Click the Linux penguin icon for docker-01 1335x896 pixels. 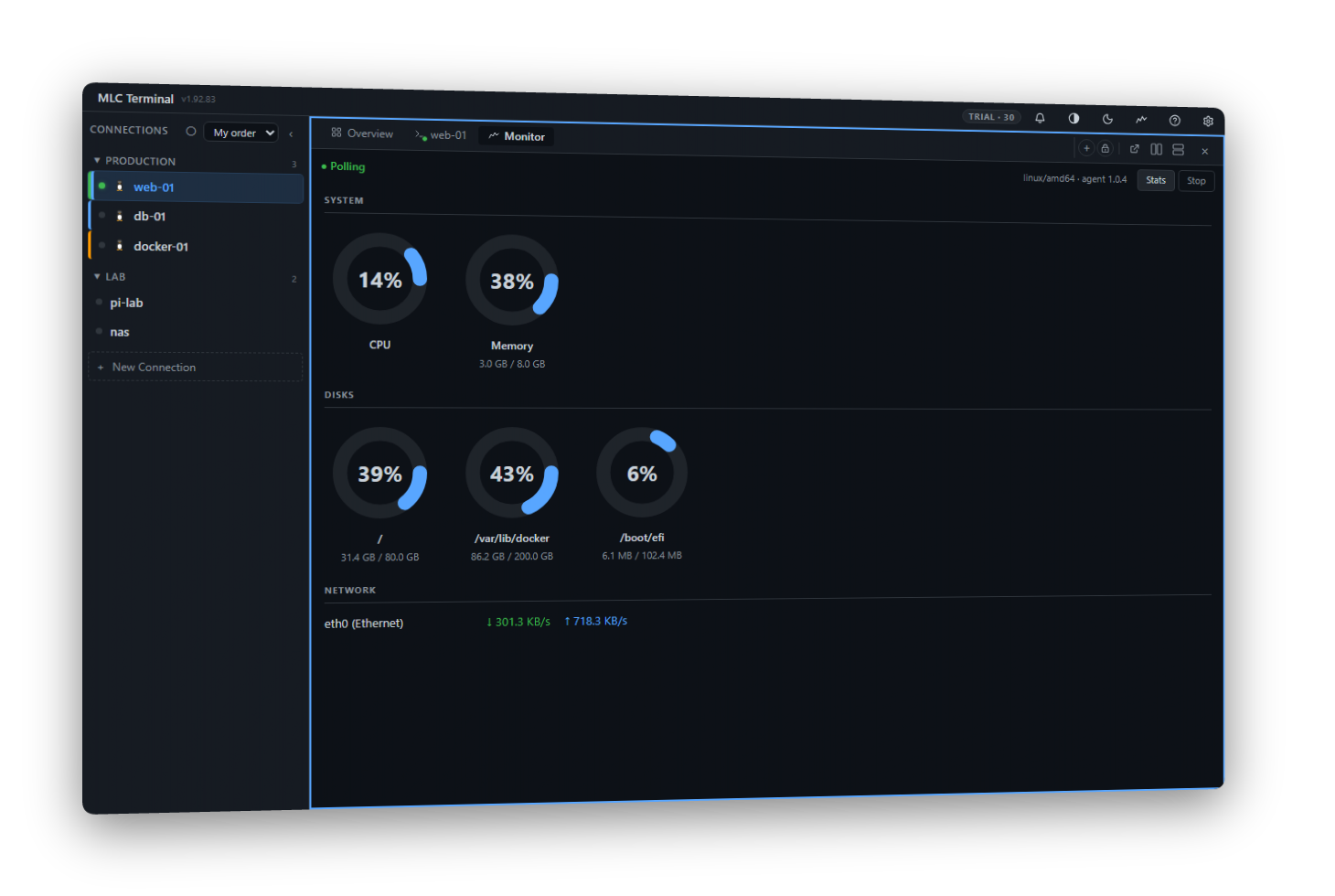tap(120, 245)
